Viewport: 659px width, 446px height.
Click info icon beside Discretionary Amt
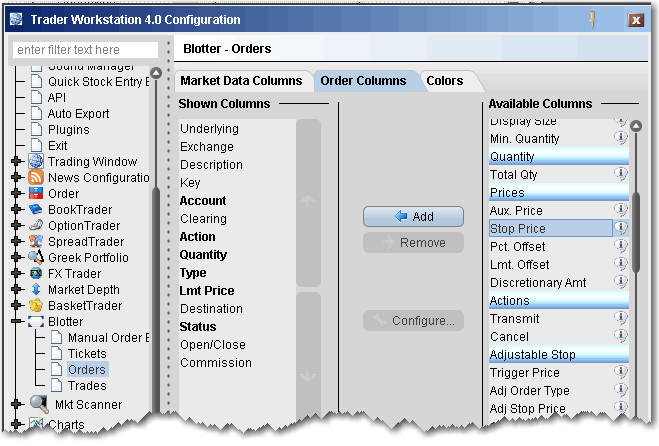tap(621, 282)
